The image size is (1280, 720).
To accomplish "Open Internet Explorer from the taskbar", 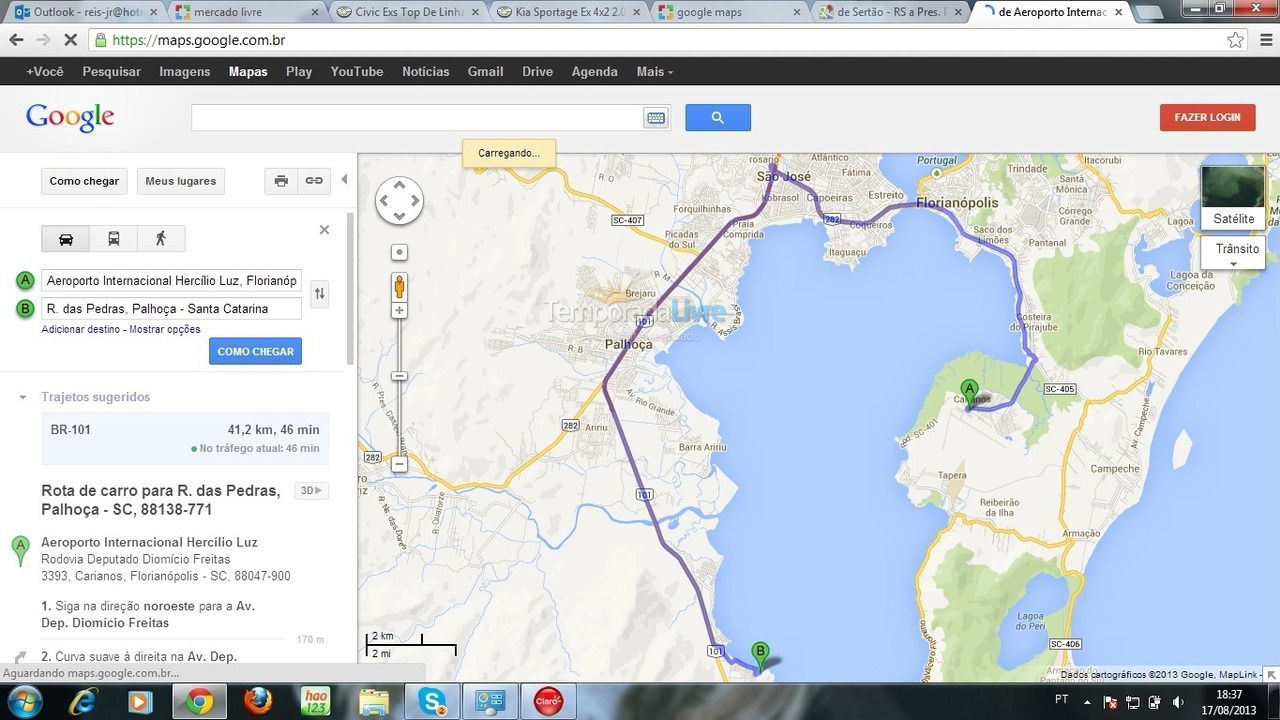I will [x=84, y=701].
